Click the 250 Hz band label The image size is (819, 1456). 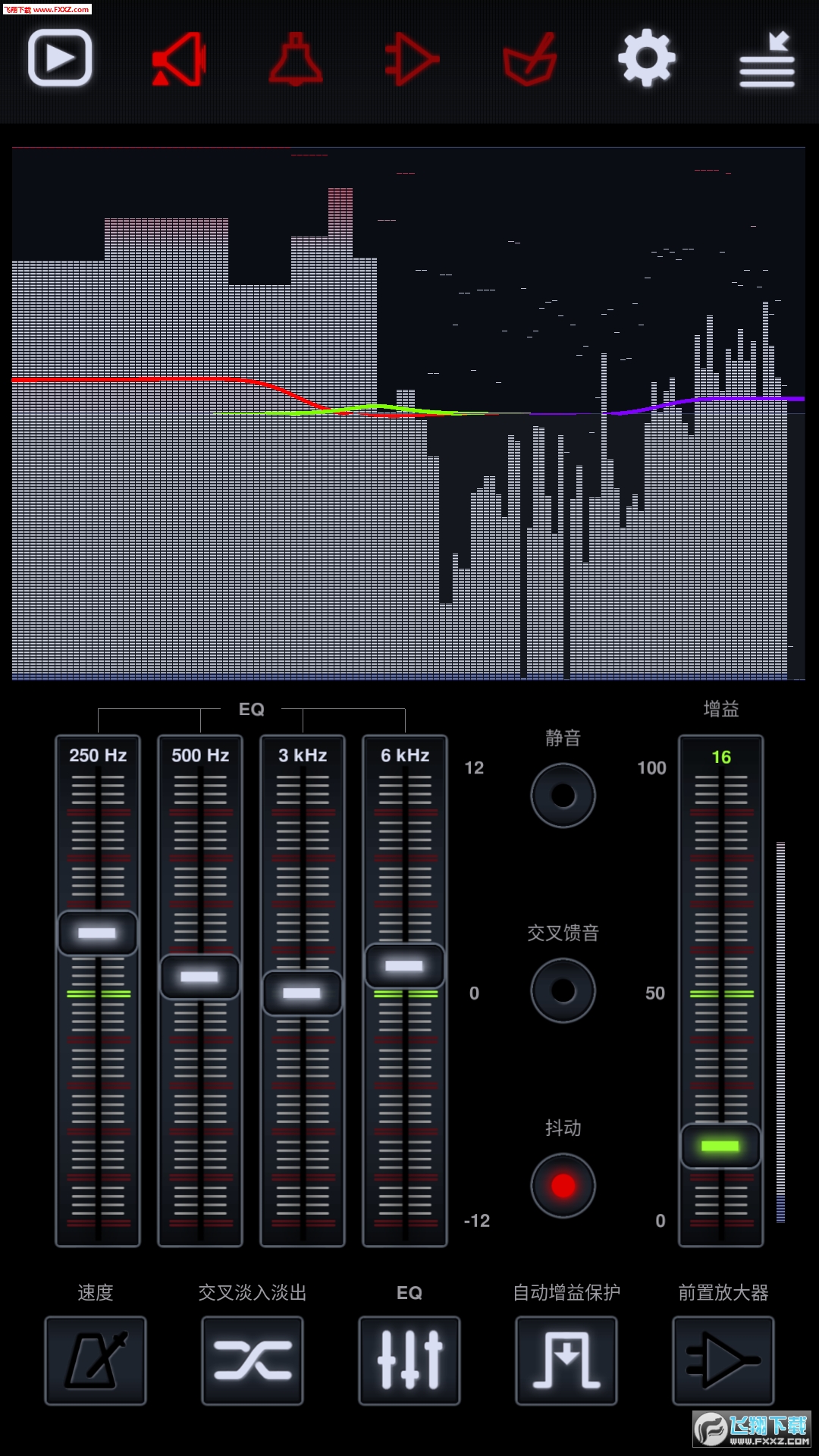[98, 755]
